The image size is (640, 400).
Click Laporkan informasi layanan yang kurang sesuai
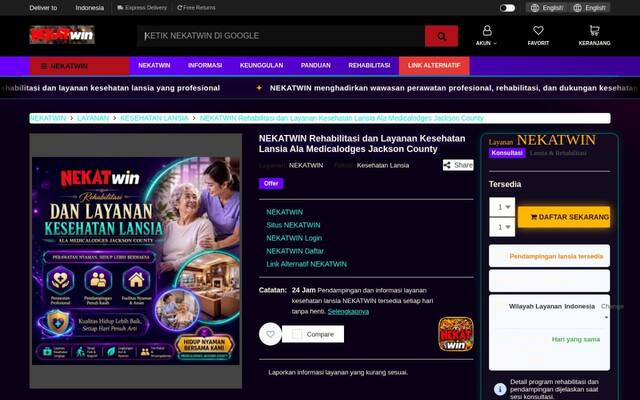(x=338, y=372)
